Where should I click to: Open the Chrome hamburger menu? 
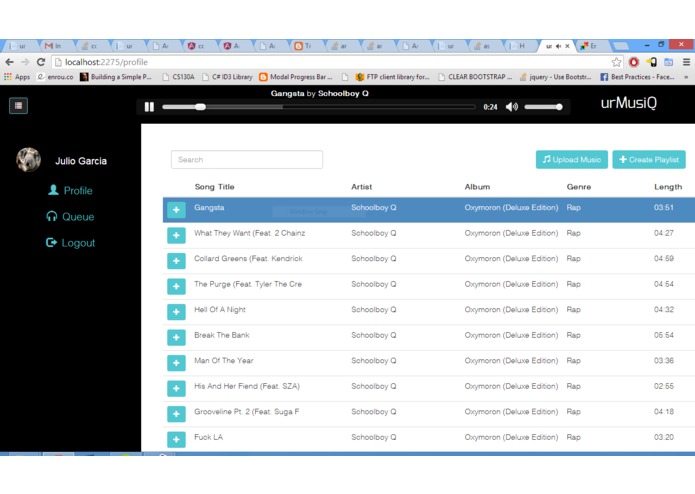pyautogui.click(x=686, y=62)
